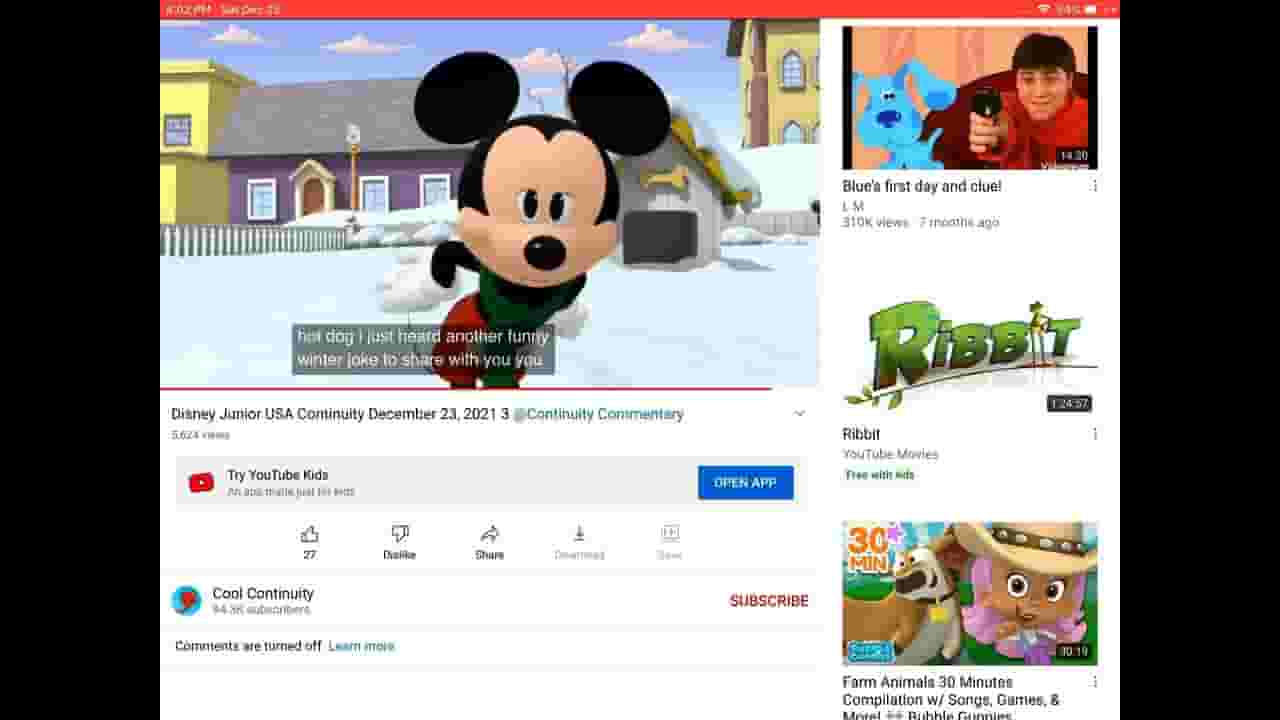Click the "Free with ads" label
Screen dimensions: 1280x720
tap(880, 475)
